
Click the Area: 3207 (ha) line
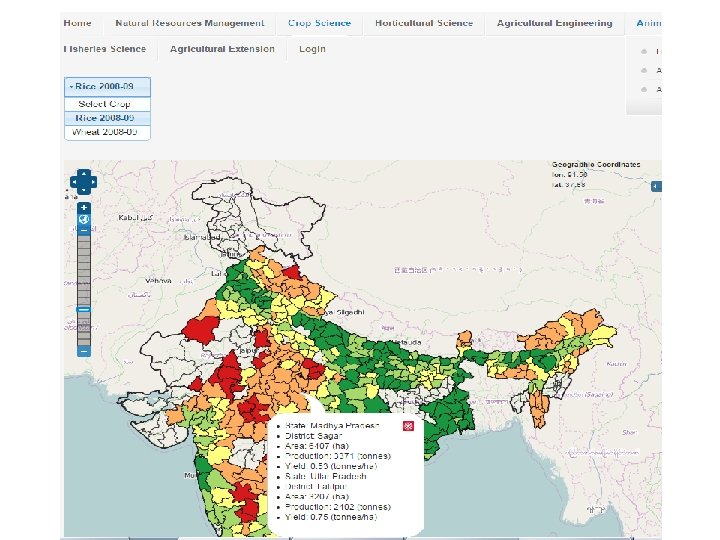click(x=317, y=496)
